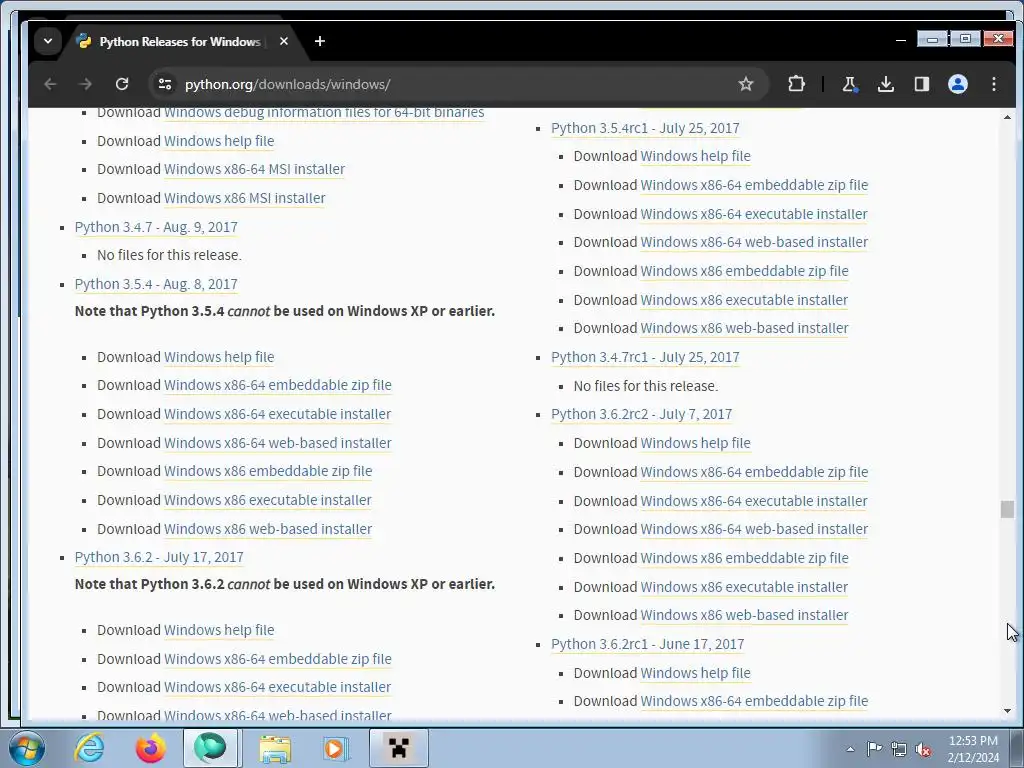Download Python 3.5.4rc1 x86-64 executable installer
The image size is (1024, 768).
(754, 214)
